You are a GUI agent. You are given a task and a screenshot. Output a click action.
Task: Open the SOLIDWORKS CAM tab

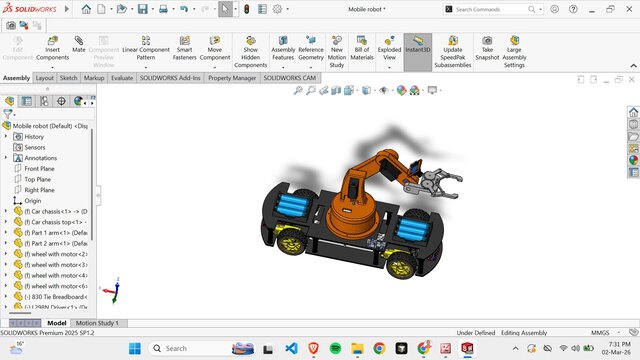pyautogui.click(x=289, y=78)
